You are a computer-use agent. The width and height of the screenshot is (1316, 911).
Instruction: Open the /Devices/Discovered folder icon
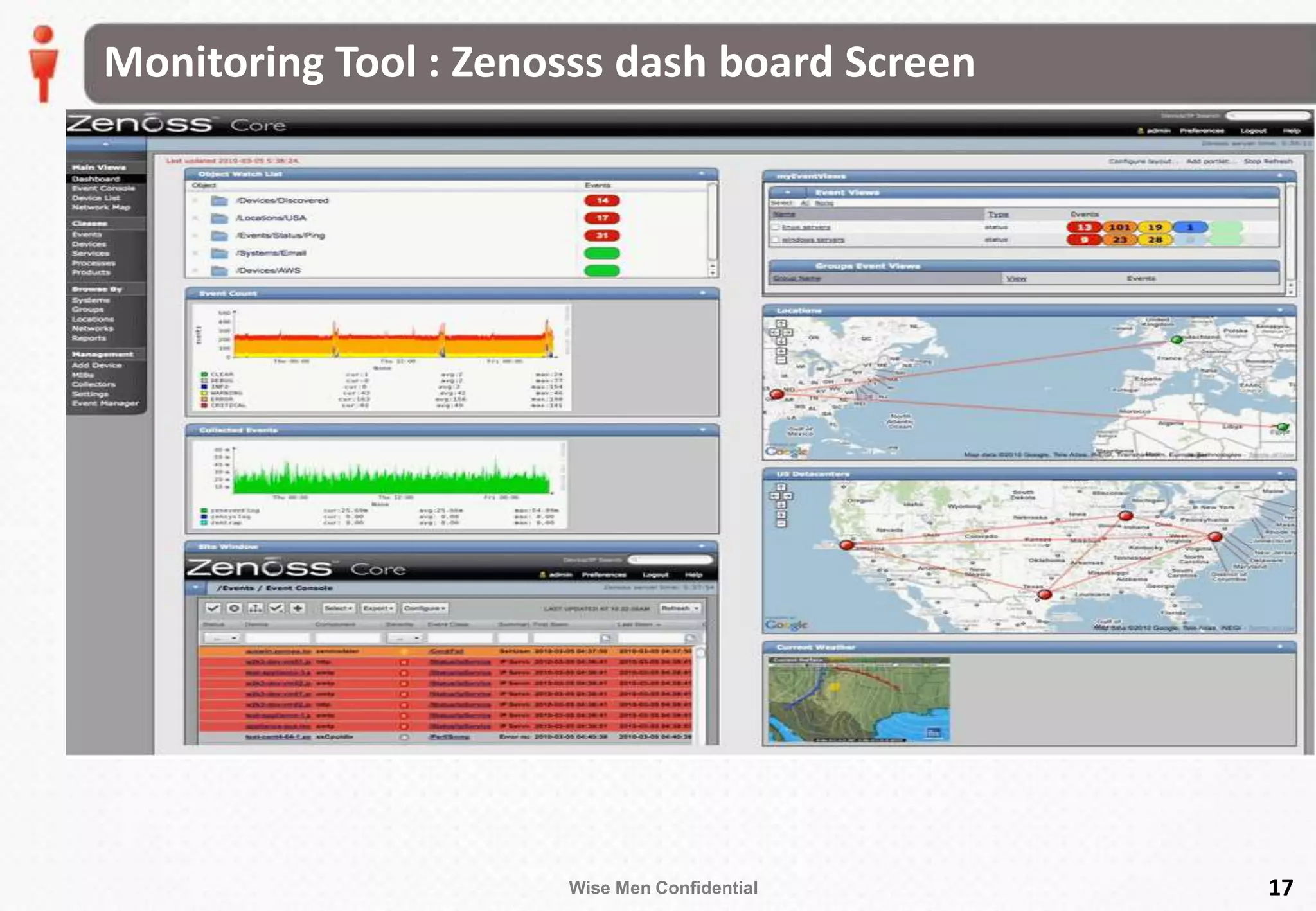tap(220, 200)
